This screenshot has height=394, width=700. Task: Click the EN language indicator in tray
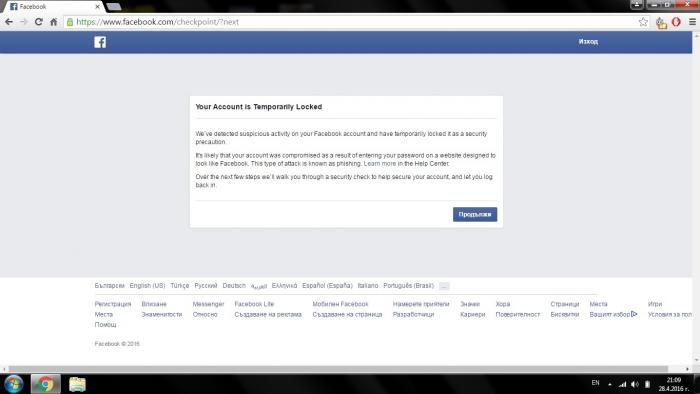[x=595, y=383]
